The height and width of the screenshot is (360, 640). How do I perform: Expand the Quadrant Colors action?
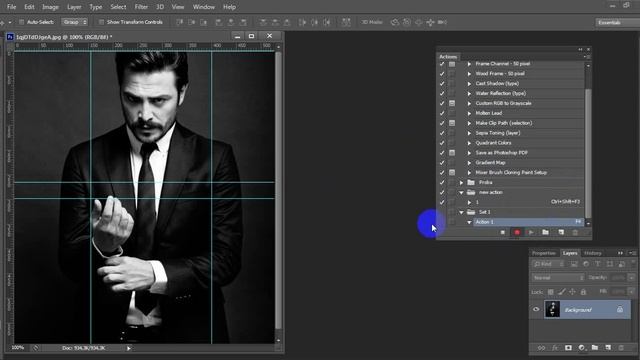pos(469,143)
